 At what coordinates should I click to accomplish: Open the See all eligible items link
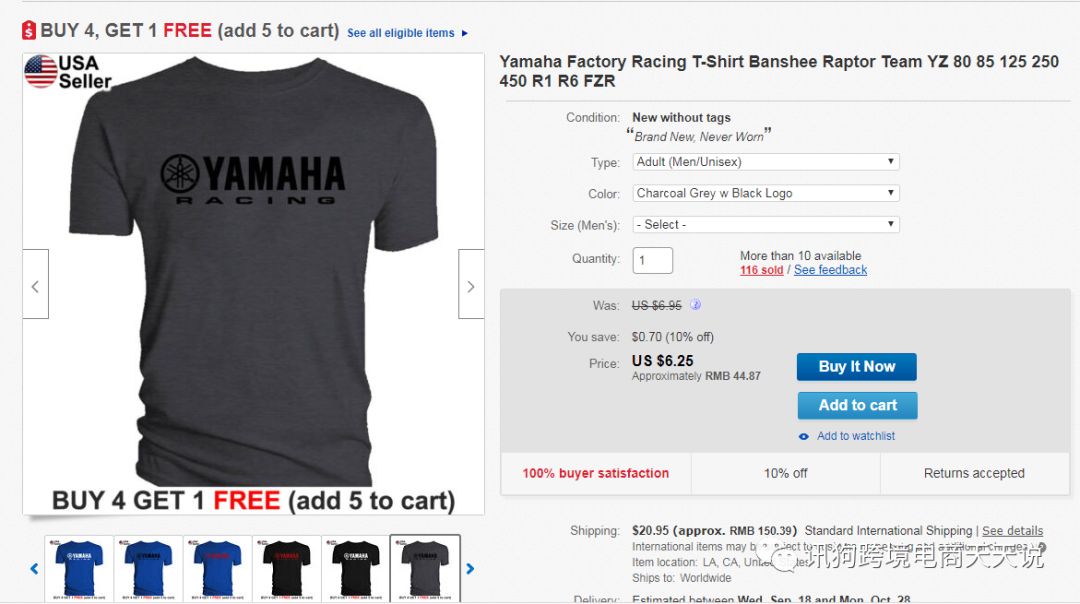click(400, 33)
